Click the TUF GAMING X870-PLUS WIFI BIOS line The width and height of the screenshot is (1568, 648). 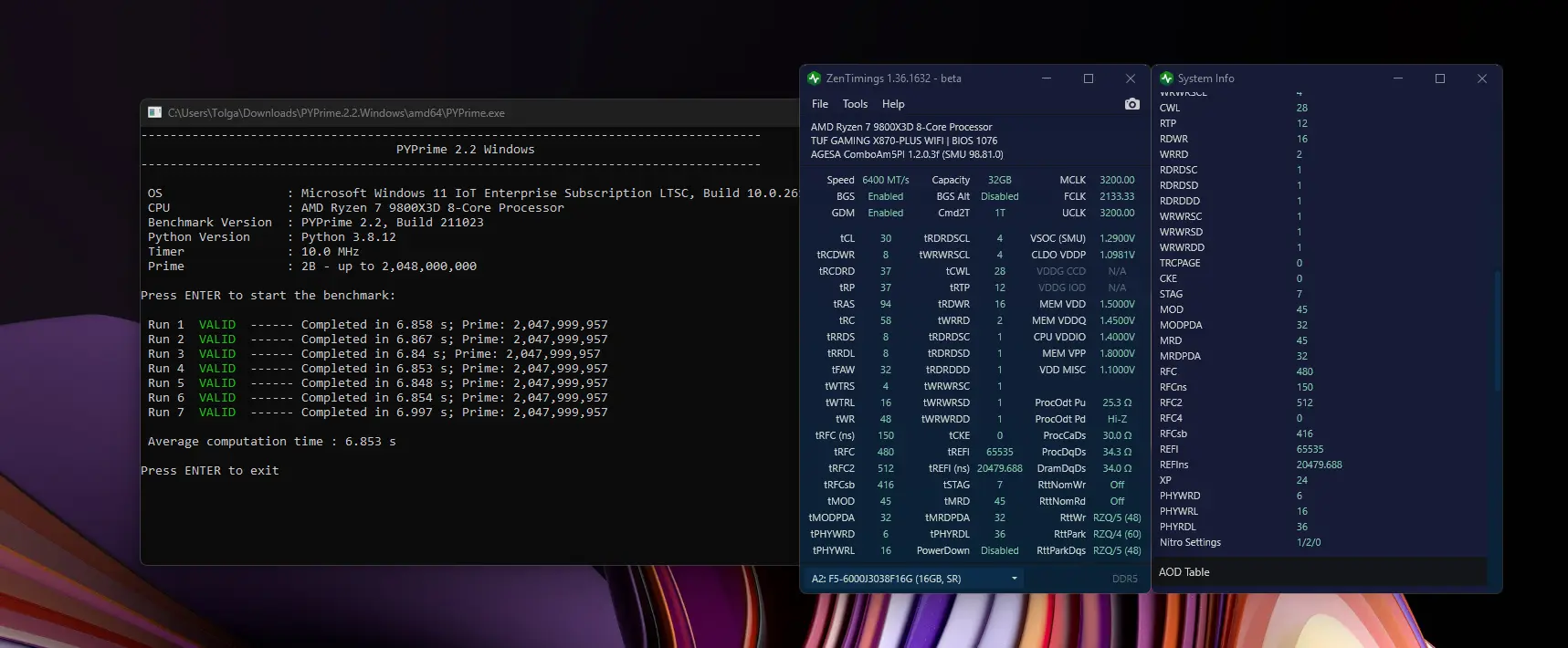click(904, 141)
